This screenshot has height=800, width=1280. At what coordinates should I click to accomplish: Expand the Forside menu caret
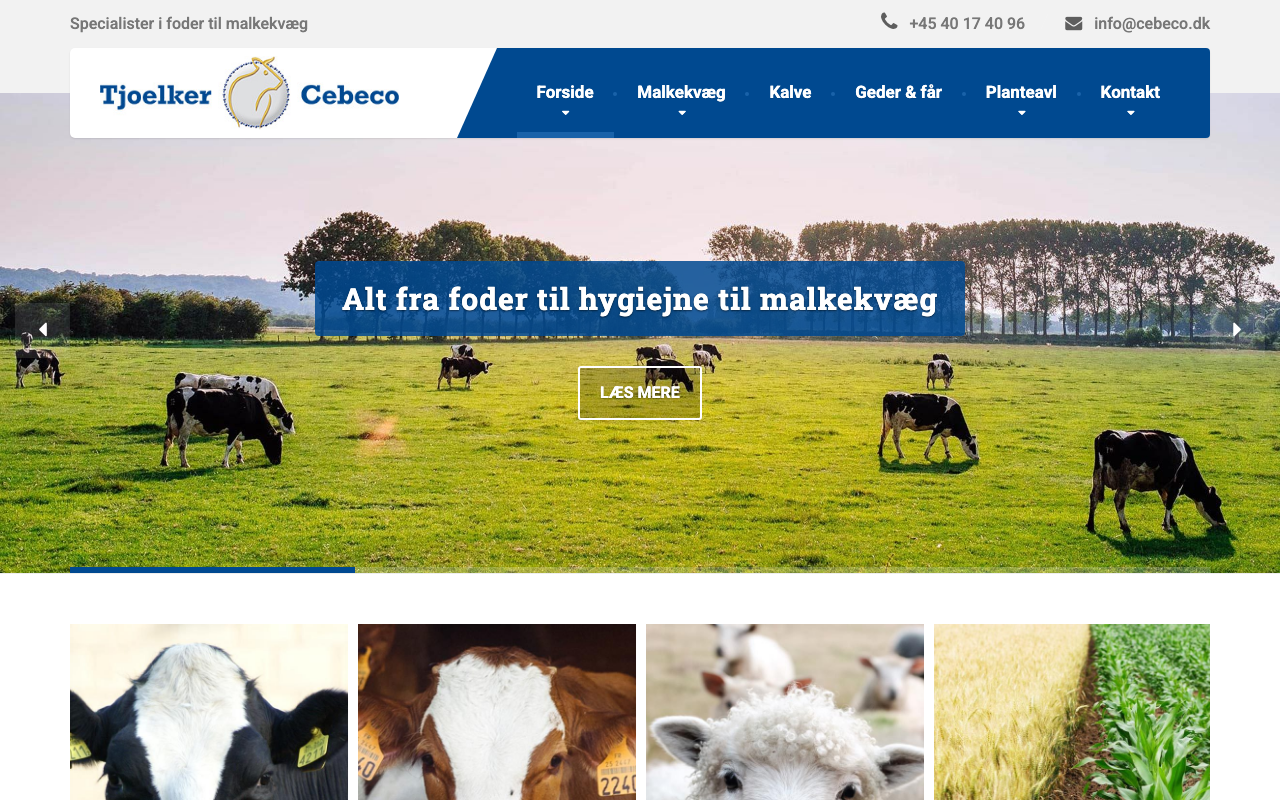(x=565, y=113)
